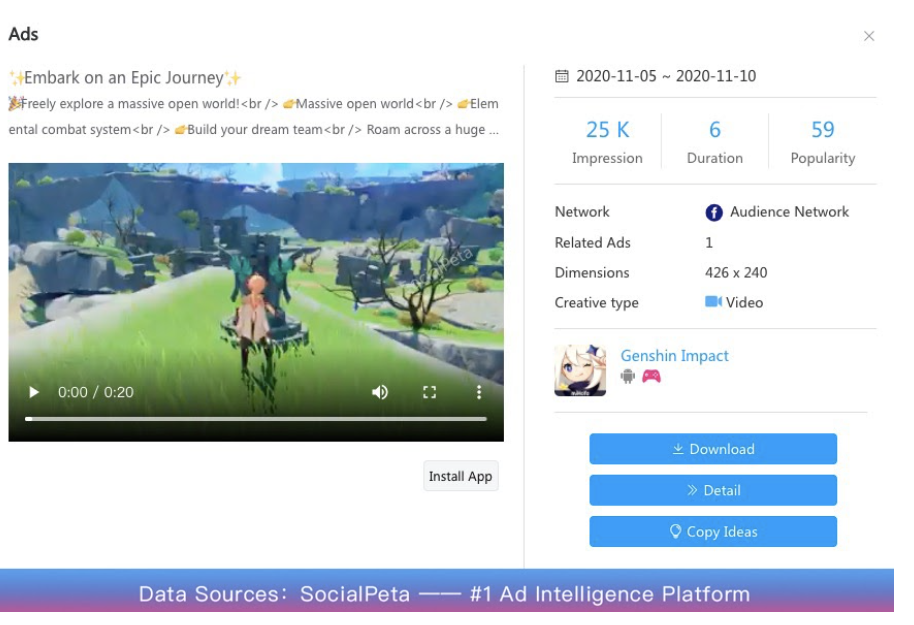Open the Genshin Impact app link
The height and width of the screenshot is (625, 914).
click(x=674, y=356)
